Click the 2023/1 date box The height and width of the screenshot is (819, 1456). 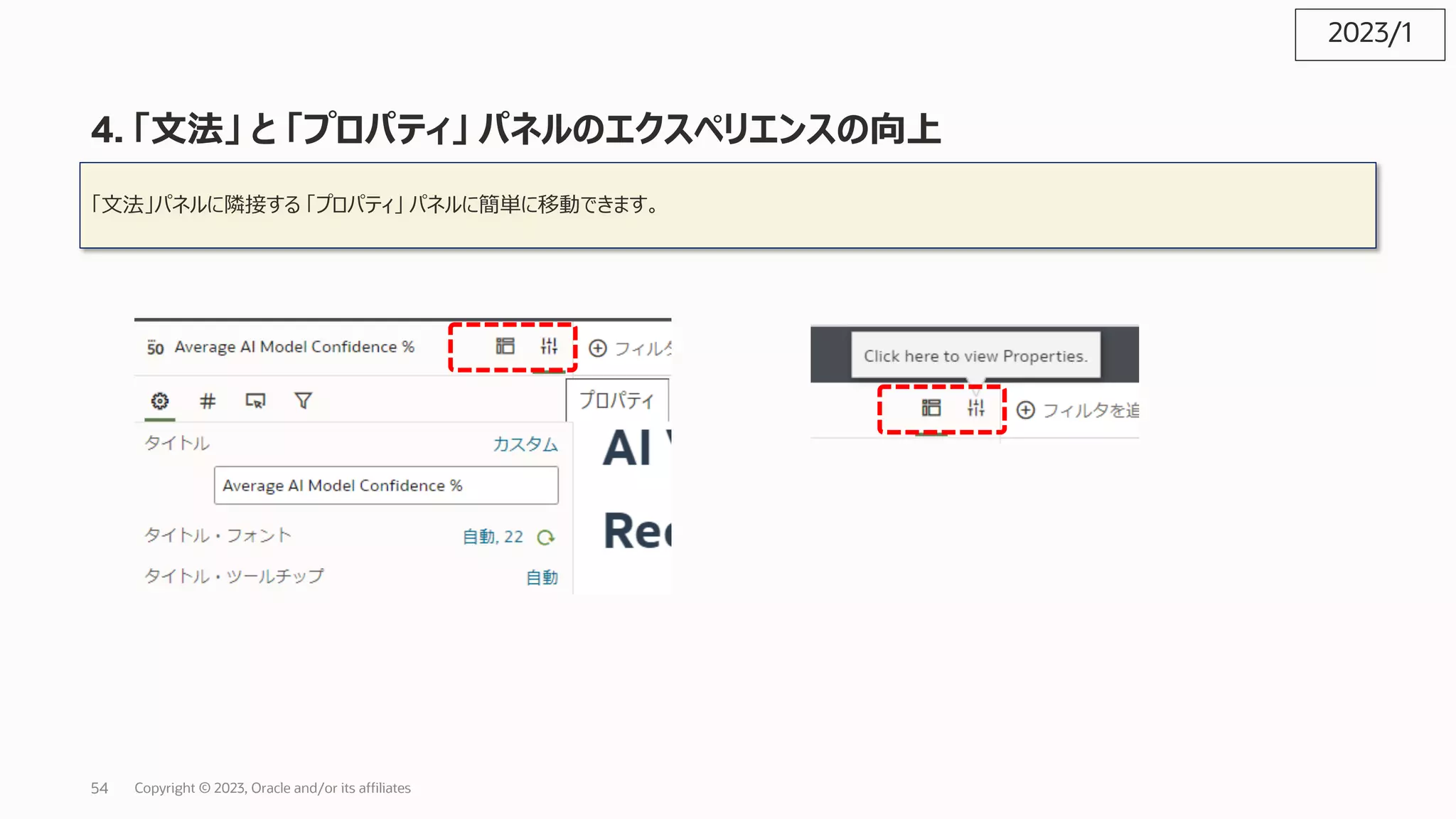pyautogui.click(x=1370, y=34)
